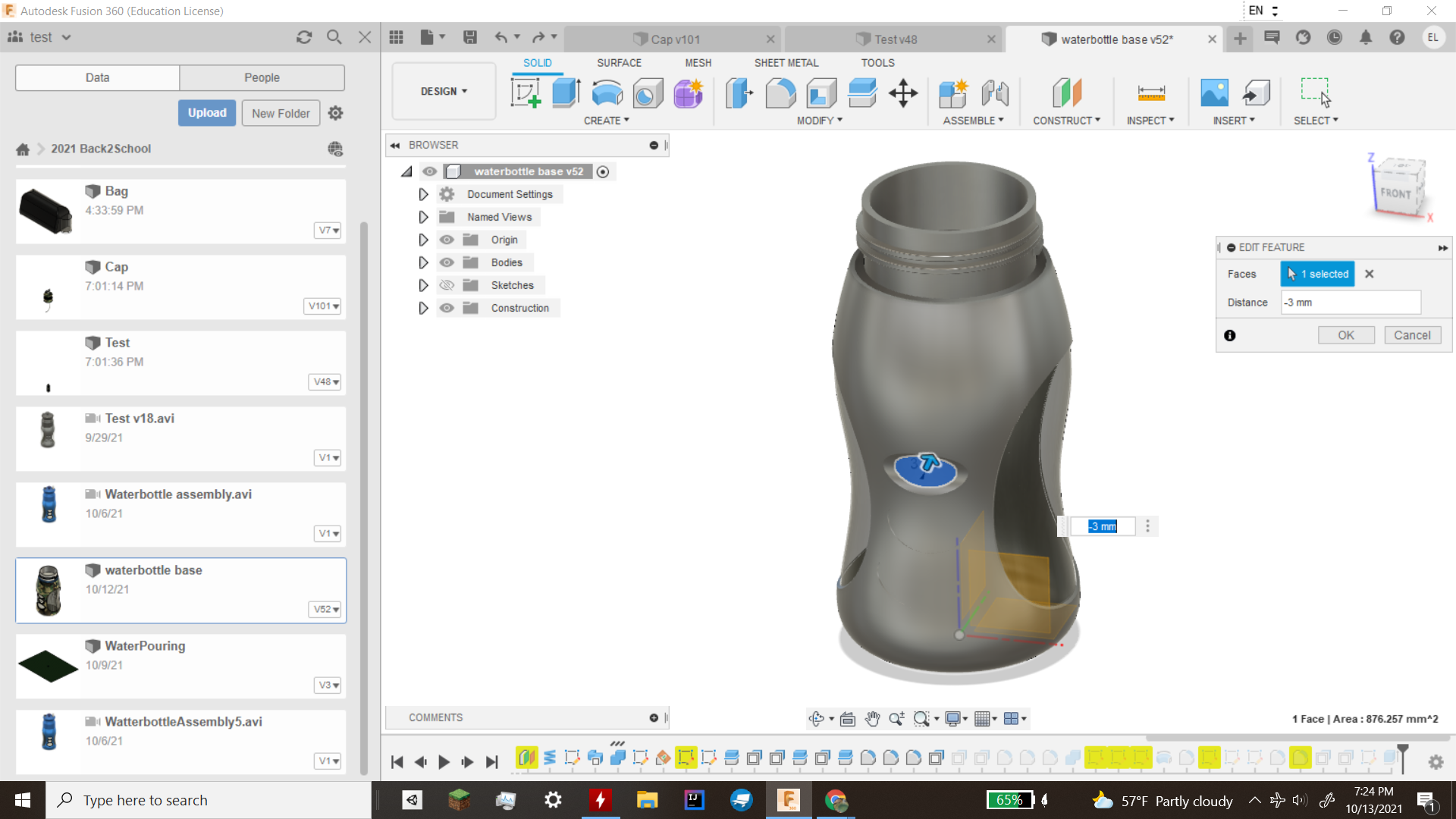Confirm the feature edit with OK
The image size is (1456, 819).
tap(1346, 334)
